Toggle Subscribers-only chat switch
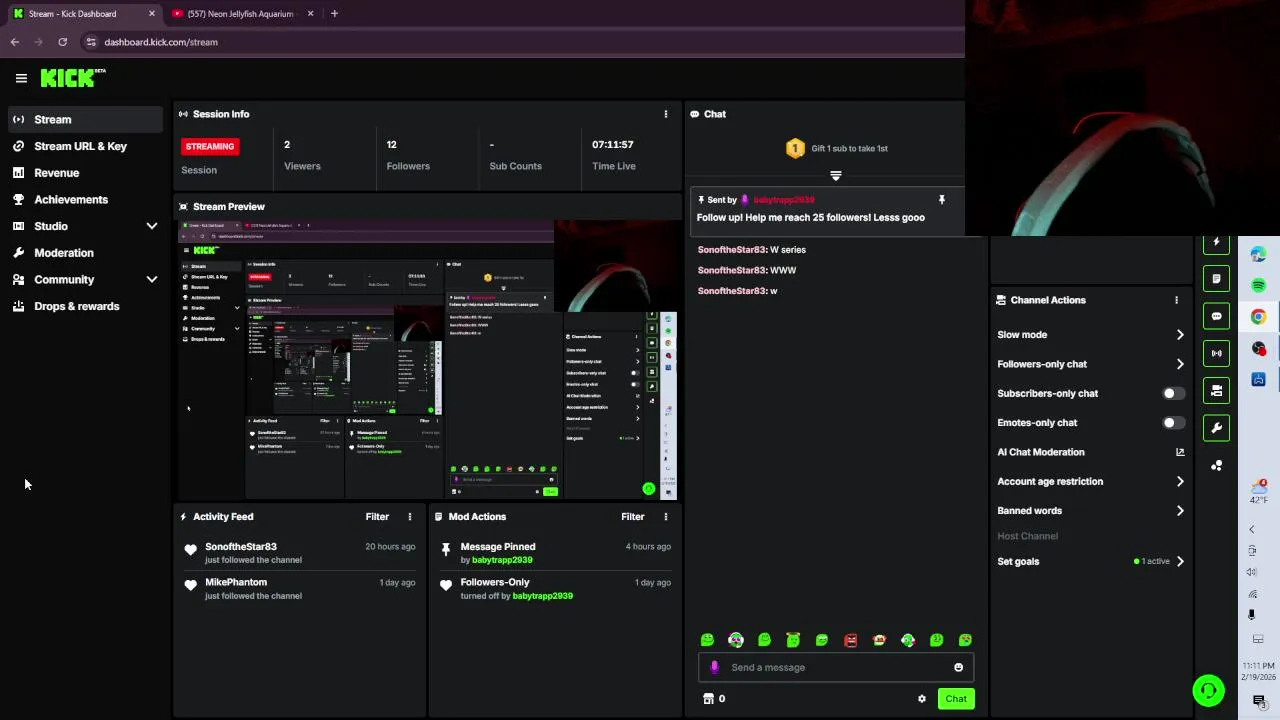This screenshot has height=720, width=1280. click(x=1173, y=394)
